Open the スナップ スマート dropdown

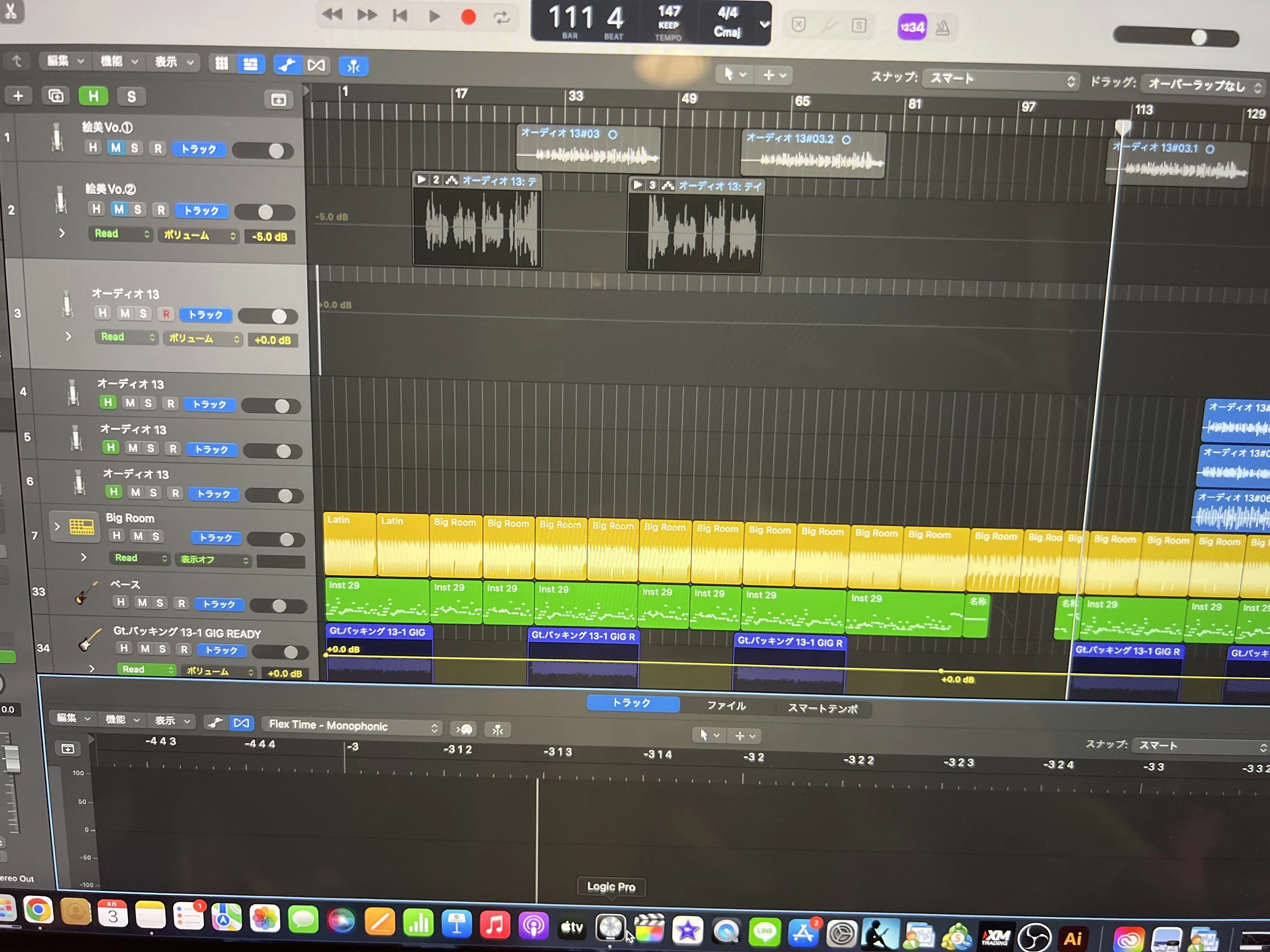[1000, 79]
